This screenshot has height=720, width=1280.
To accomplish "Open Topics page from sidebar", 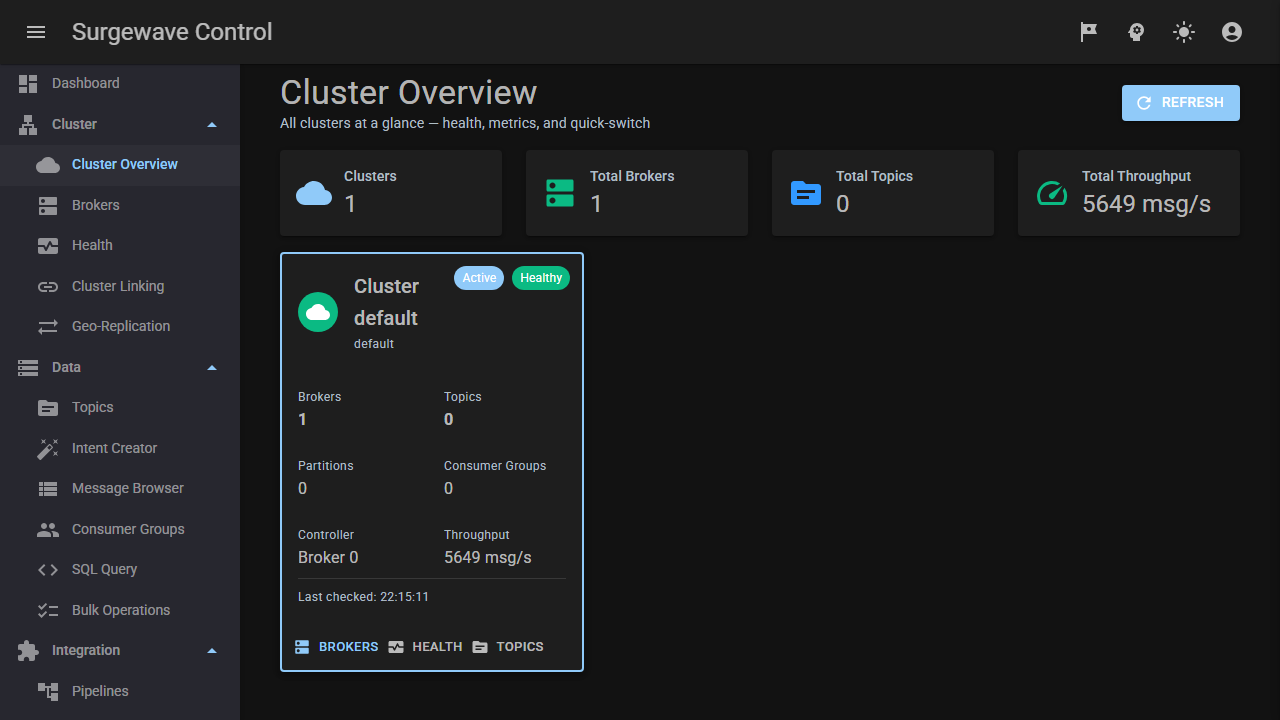I will [120, 408].
